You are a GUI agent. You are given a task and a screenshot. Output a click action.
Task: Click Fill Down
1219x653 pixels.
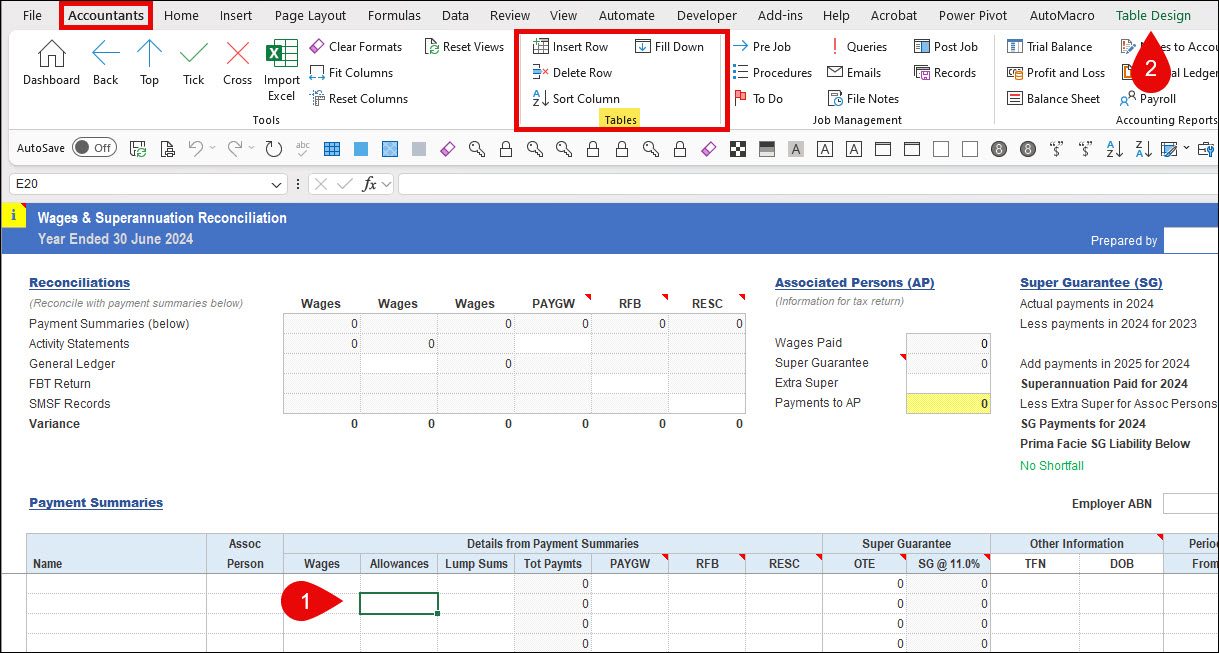click(669, 47)
